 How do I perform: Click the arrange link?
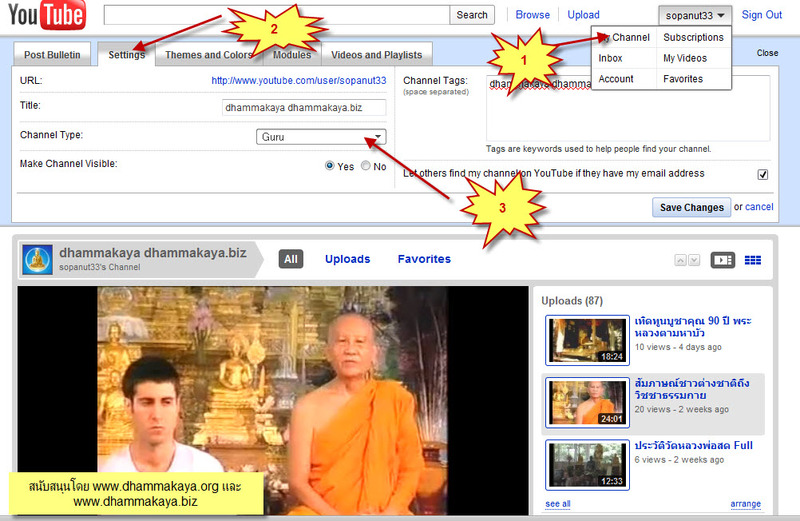point(745,504)
